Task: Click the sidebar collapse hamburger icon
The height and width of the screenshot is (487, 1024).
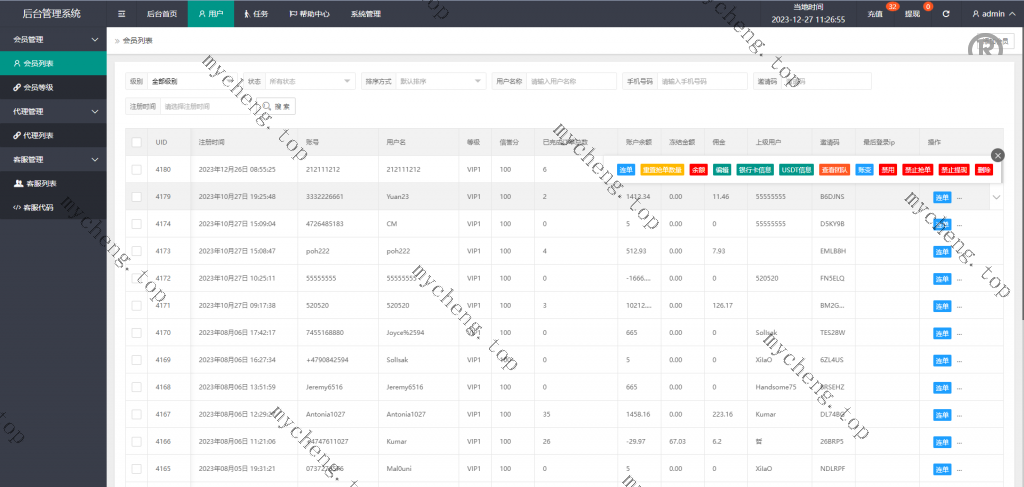Action: pyautogui.click(x=121, y=14)
